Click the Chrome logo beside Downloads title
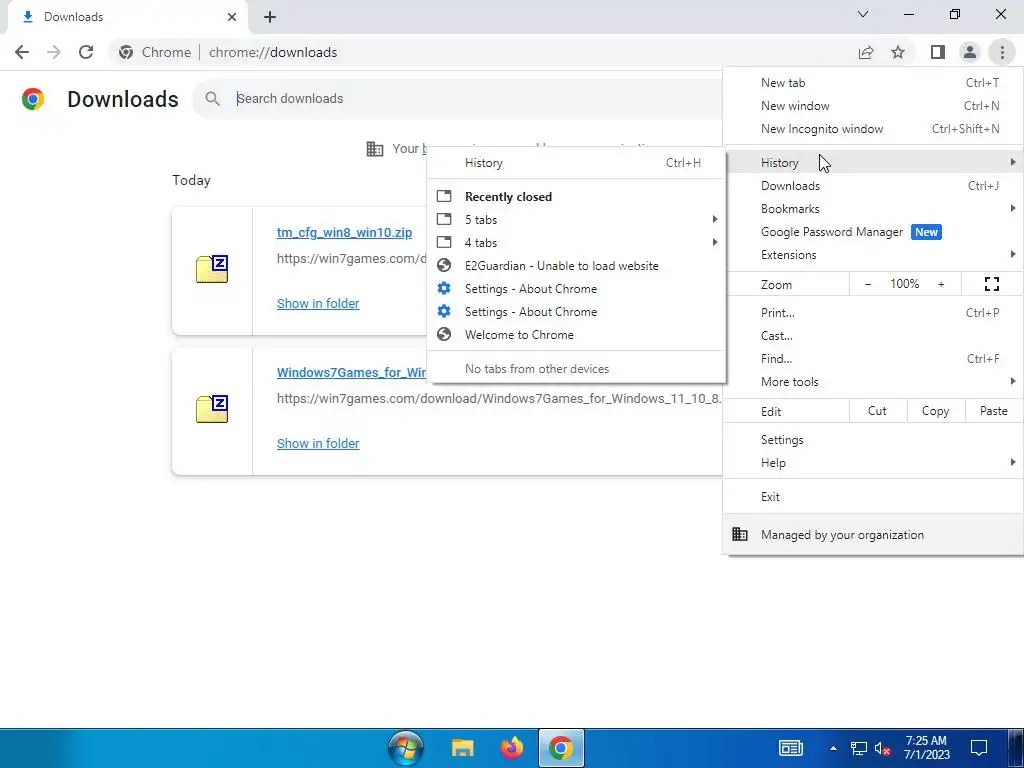 (x=33, y=99)
